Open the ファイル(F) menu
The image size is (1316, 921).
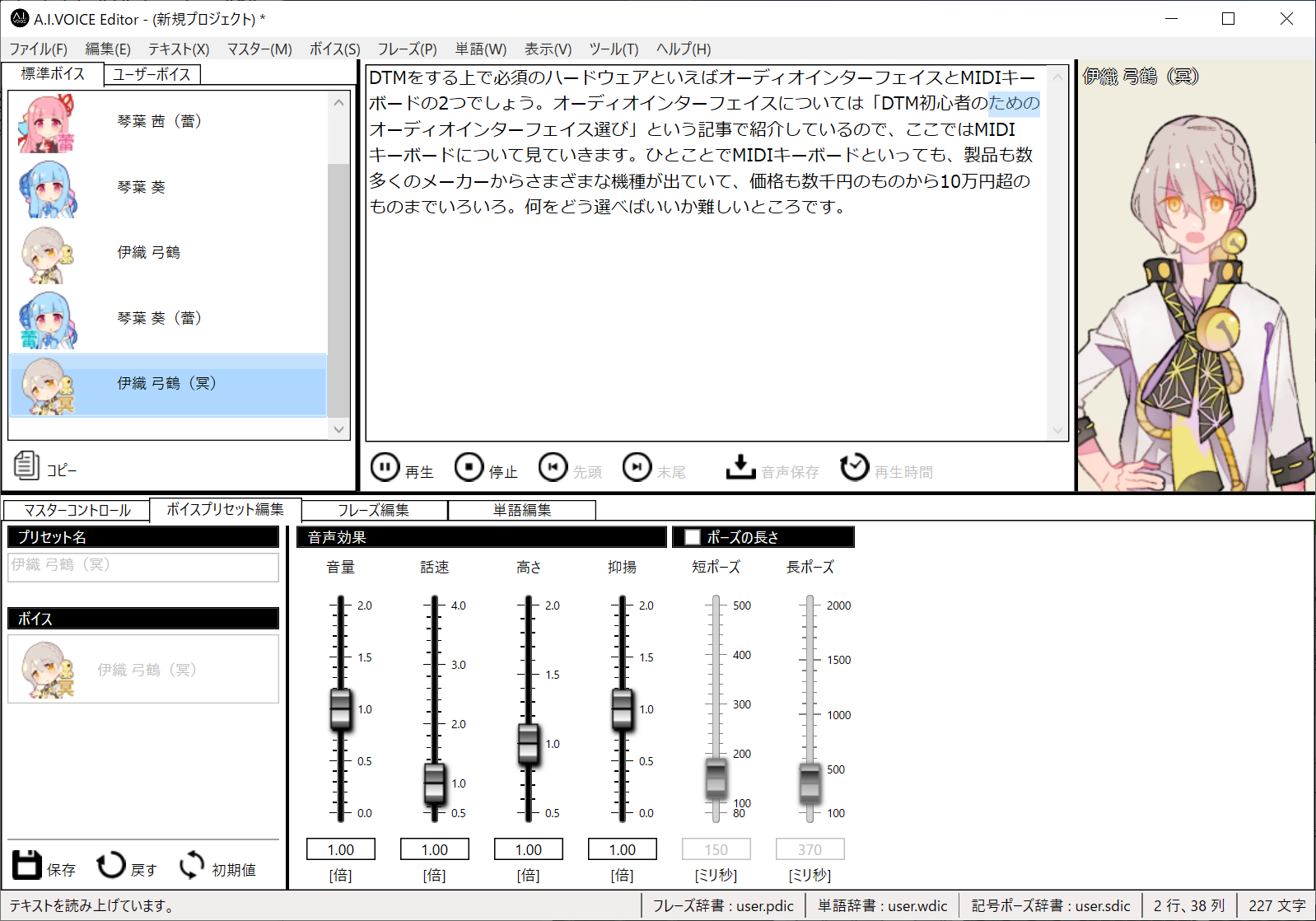(38, 49)
